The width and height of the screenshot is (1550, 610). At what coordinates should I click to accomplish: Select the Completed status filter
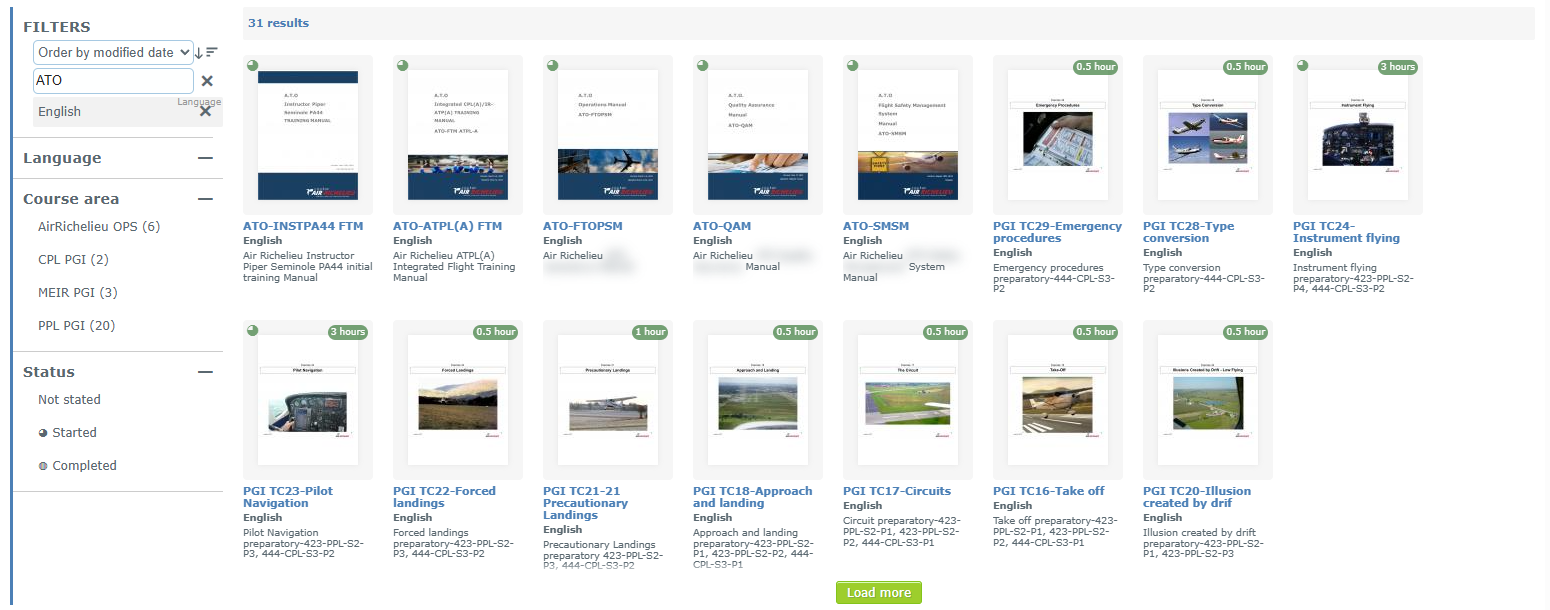point(78,466)
